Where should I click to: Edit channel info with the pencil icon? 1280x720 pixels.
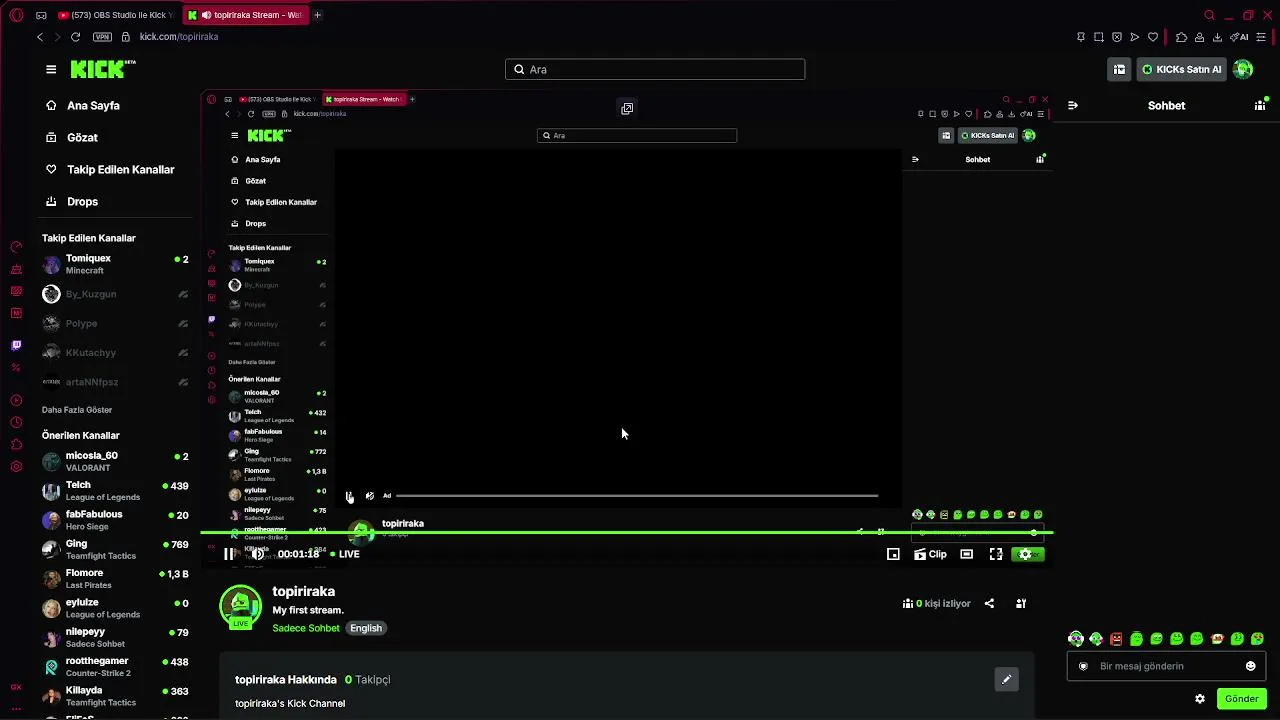click(1007, 679)
